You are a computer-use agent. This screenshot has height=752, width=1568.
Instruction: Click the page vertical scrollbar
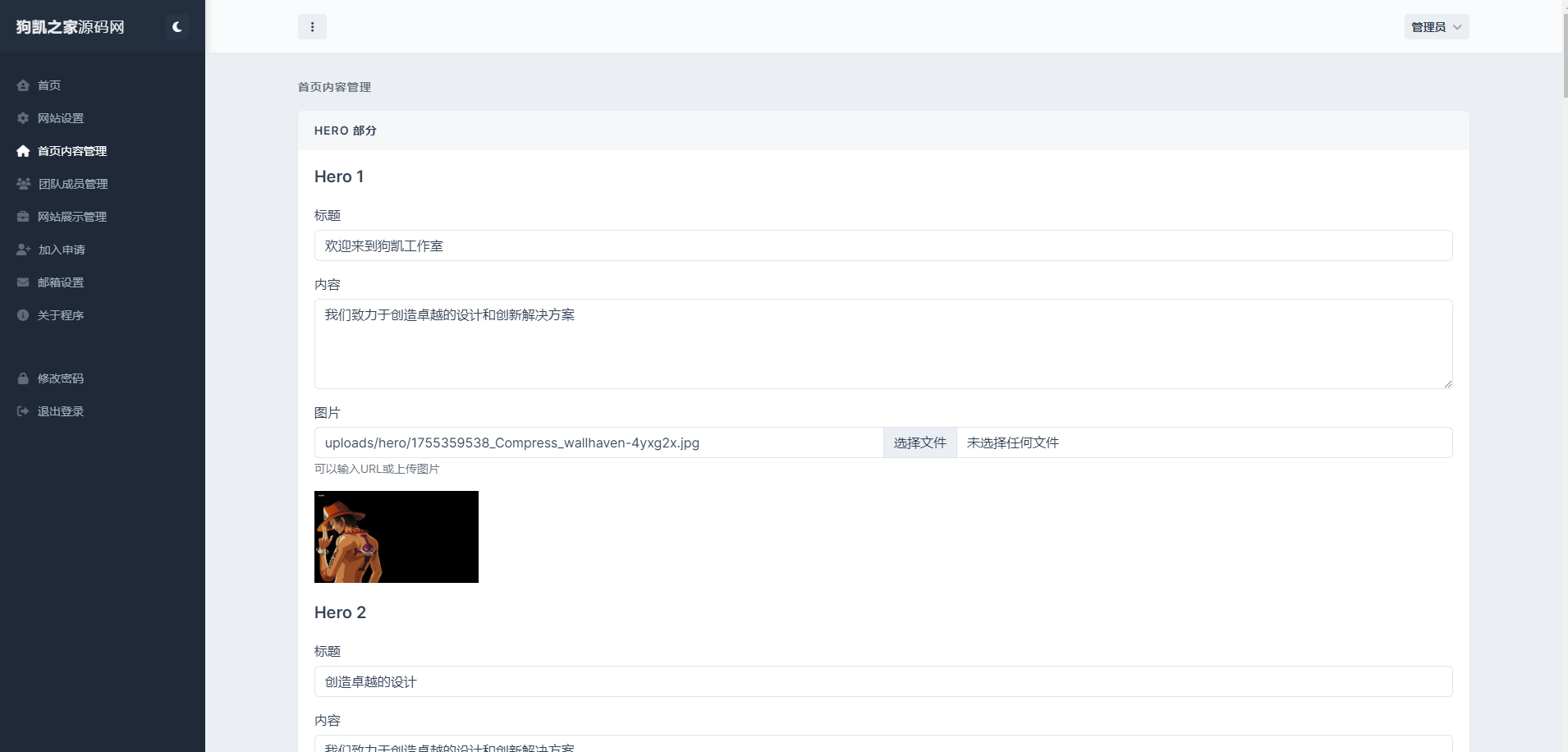click(x=1565, y=376)
